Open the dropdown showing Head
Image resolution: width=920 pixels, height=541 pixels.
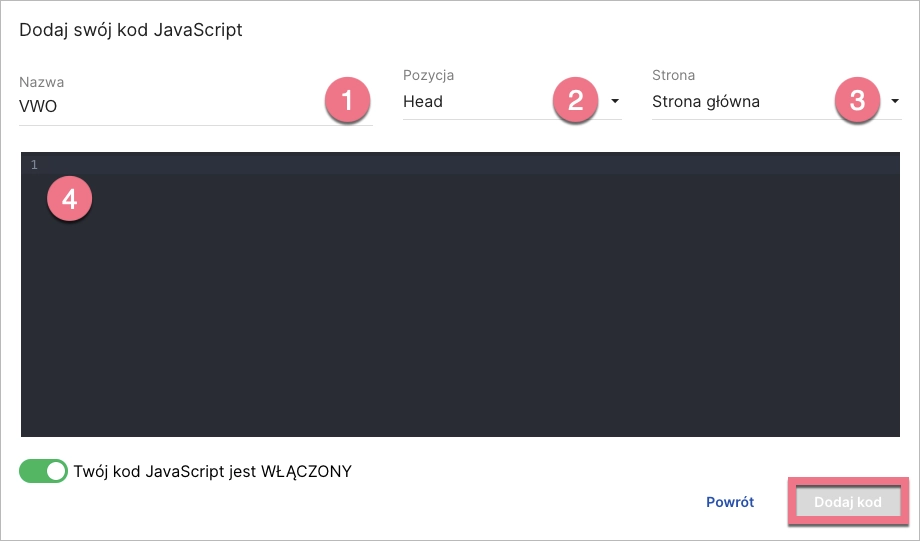[x=470, y=101]
